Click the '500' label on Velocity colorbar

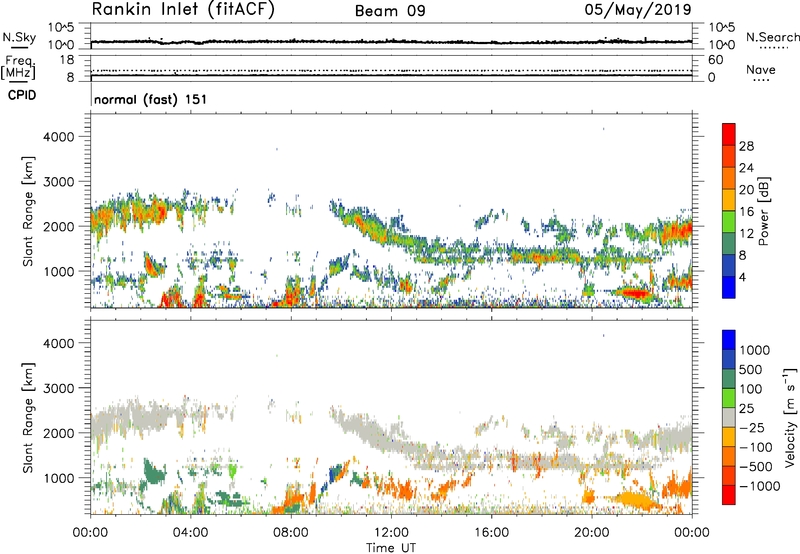coord(751,369)
